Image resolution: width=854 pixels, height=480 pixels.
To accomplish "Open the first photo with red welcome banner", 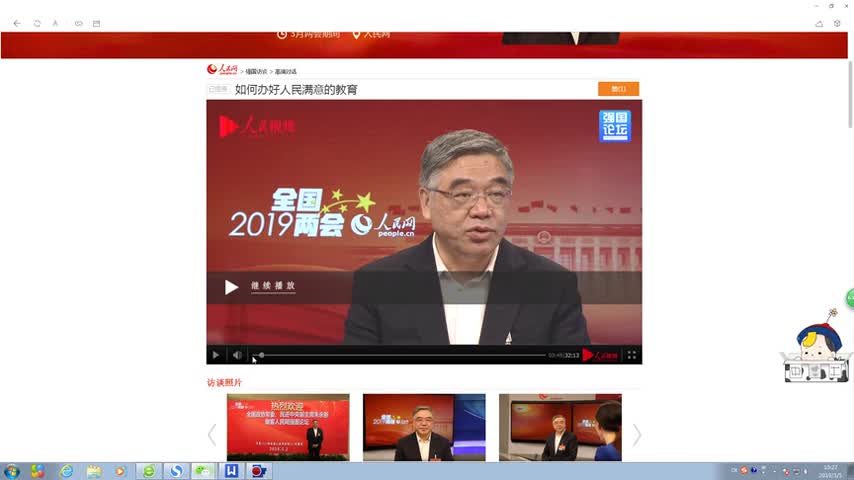I will click(x=288, y=427).
